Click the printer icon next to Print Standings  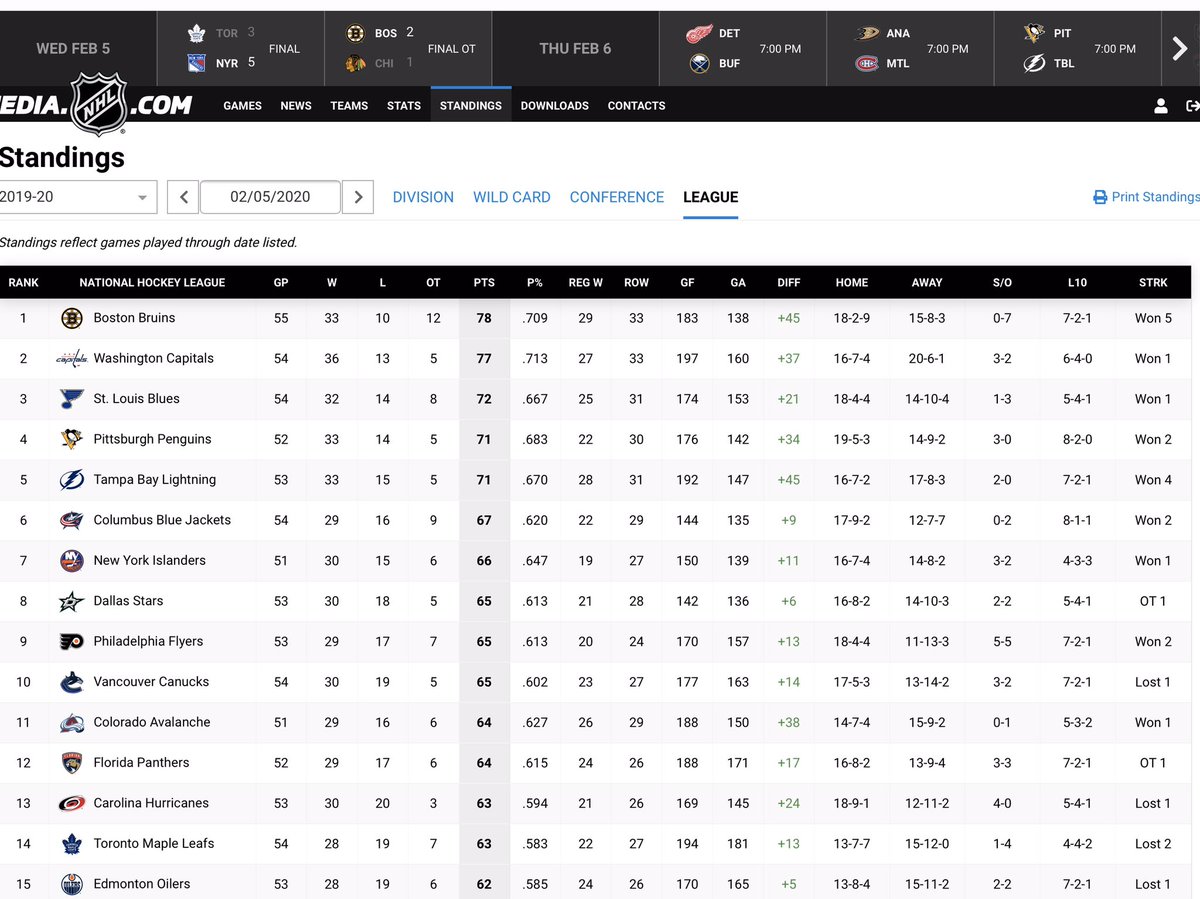(1100, 197)
